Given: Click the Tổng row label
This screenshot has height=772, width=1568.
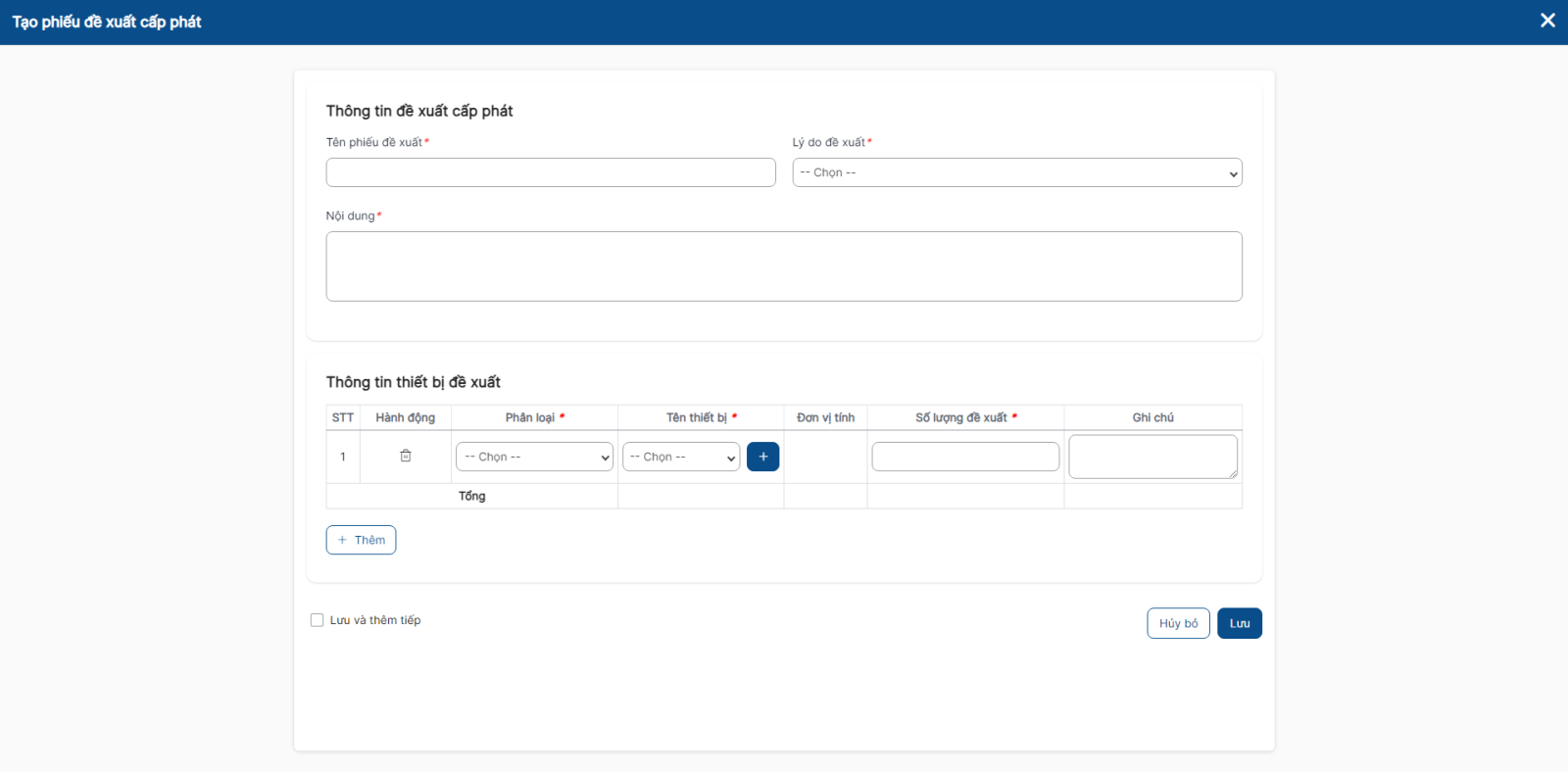Looking at the screenshot, I should pos(472,496).
